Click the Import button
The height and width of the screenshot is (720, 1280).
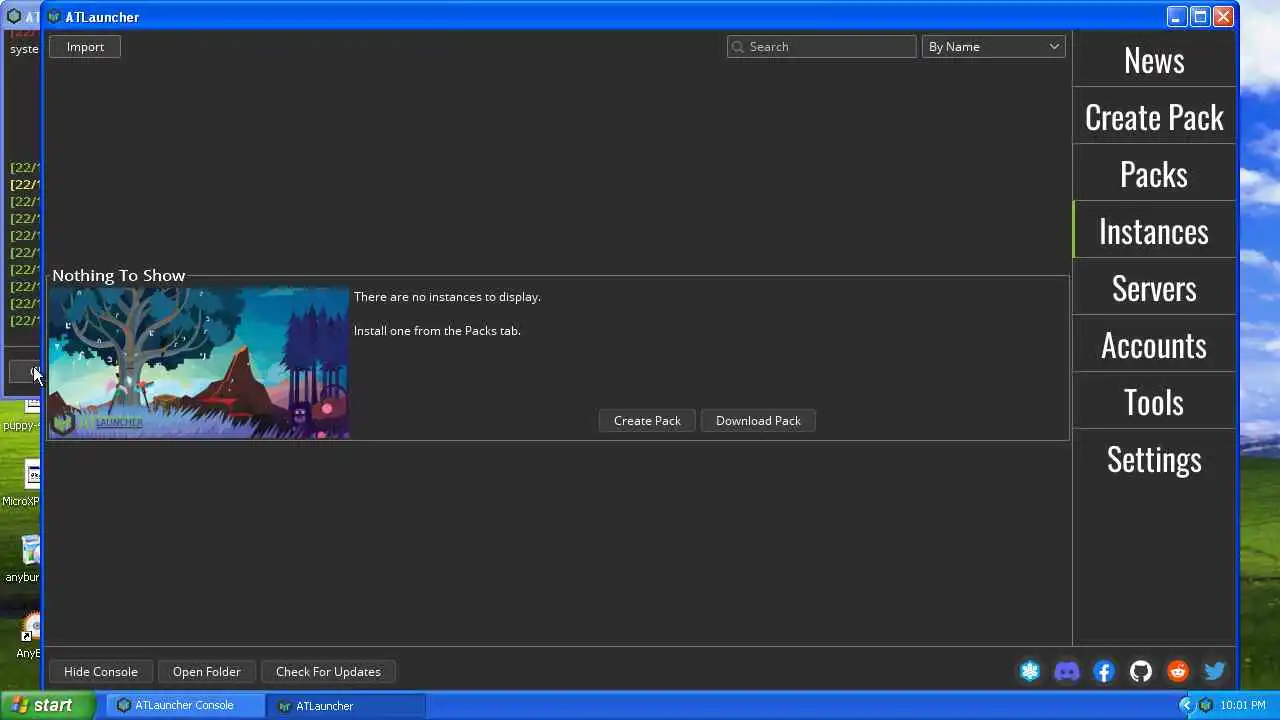pos(85,47)
